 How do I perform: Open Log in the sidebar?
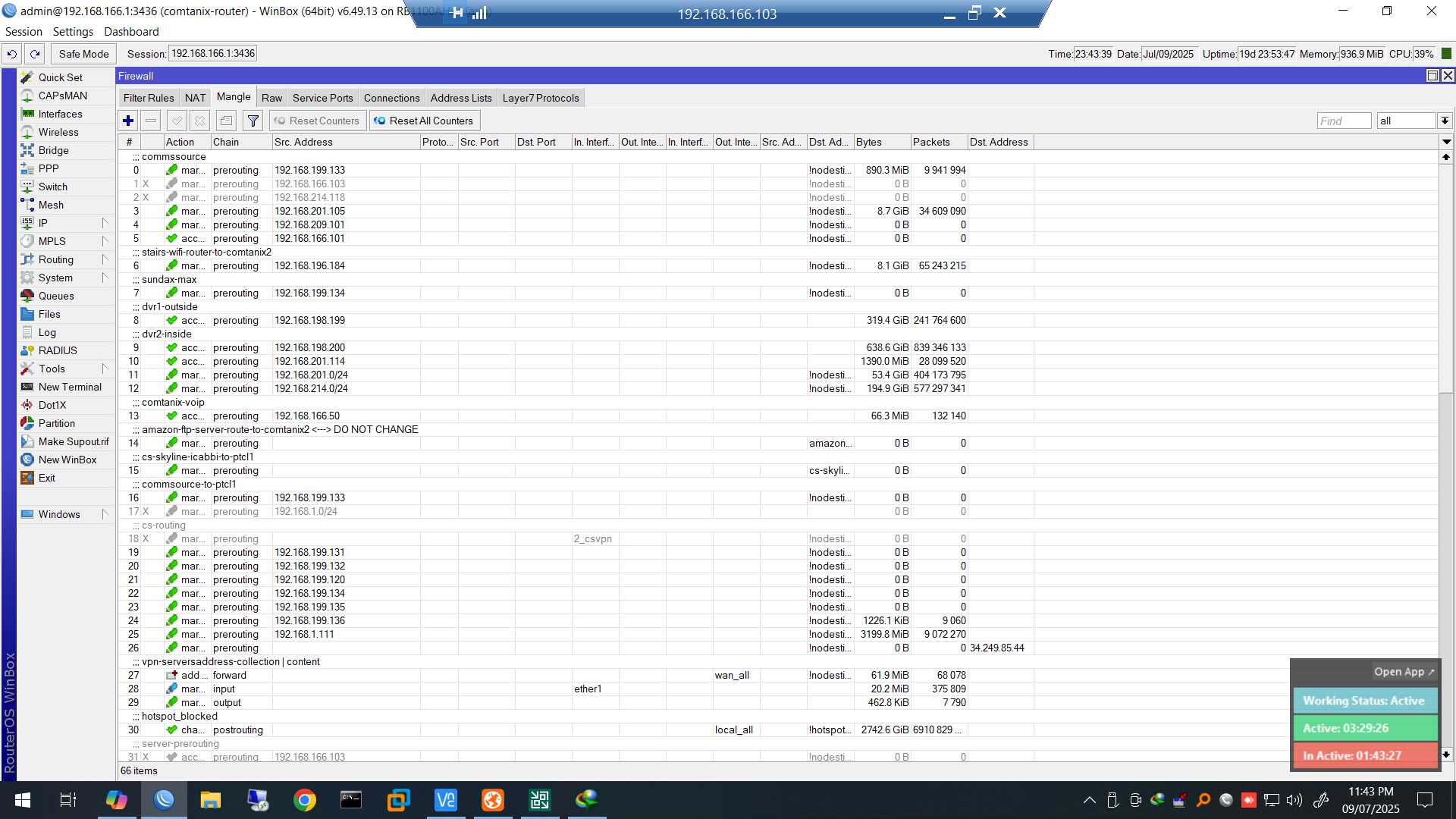pos(47,332)
